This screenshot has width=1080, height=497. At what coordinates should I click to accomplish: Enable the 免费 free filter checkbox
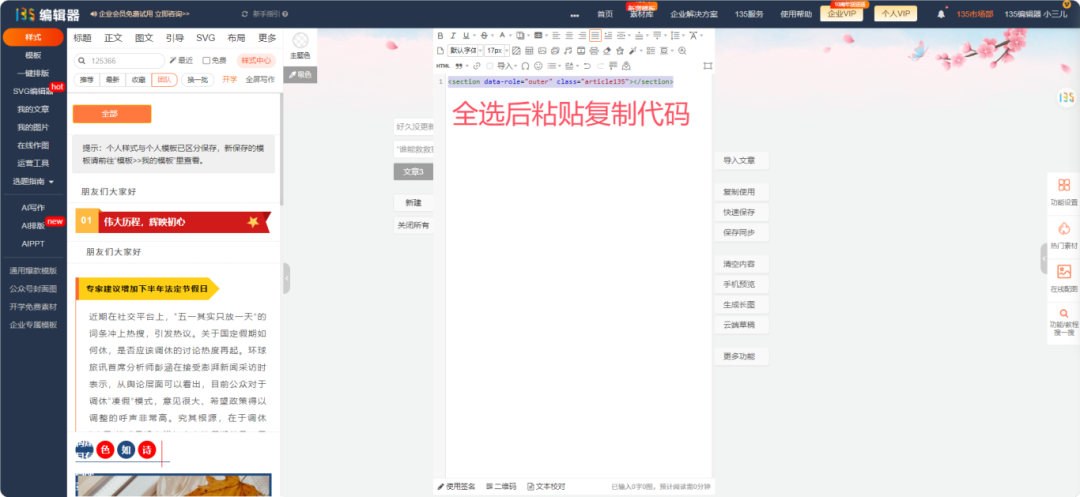click(x=206, y=61)
